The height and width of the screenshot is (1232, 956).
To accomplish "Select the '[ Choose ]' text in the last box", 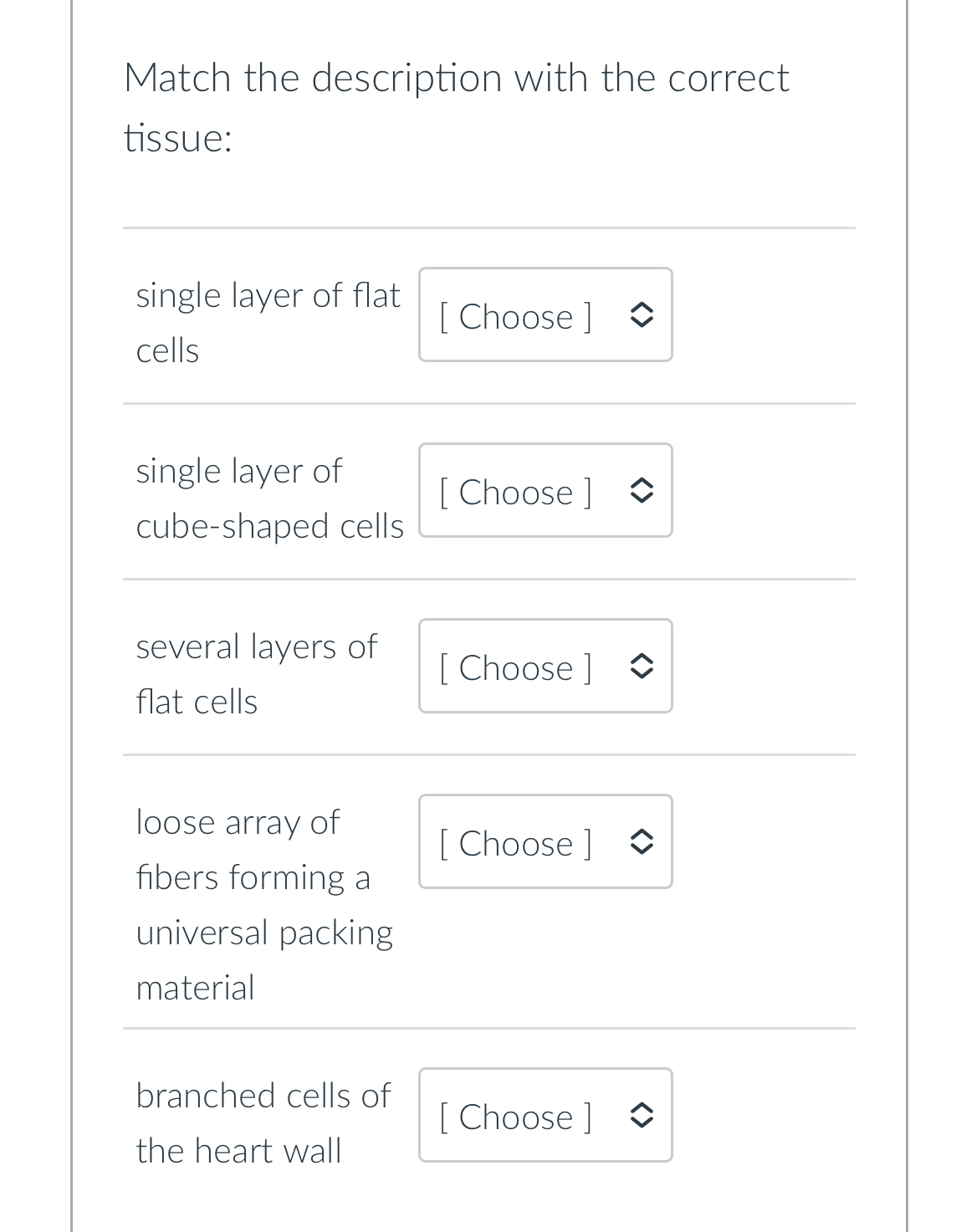I will [515, 1117].
